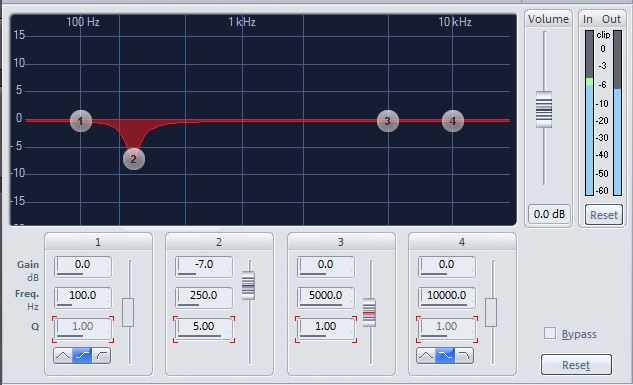The height and width of the screenshot is (385, 633).
Task: Click the band 2 Freq field showing 250.0
Action: click(204, 297)
